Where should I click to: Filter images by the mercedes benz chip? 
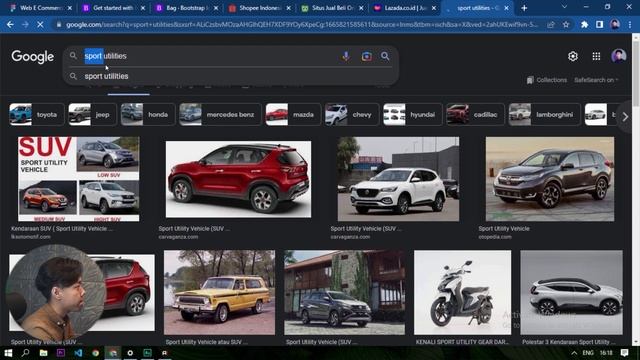pyautogui.click(x=220, y=115)
